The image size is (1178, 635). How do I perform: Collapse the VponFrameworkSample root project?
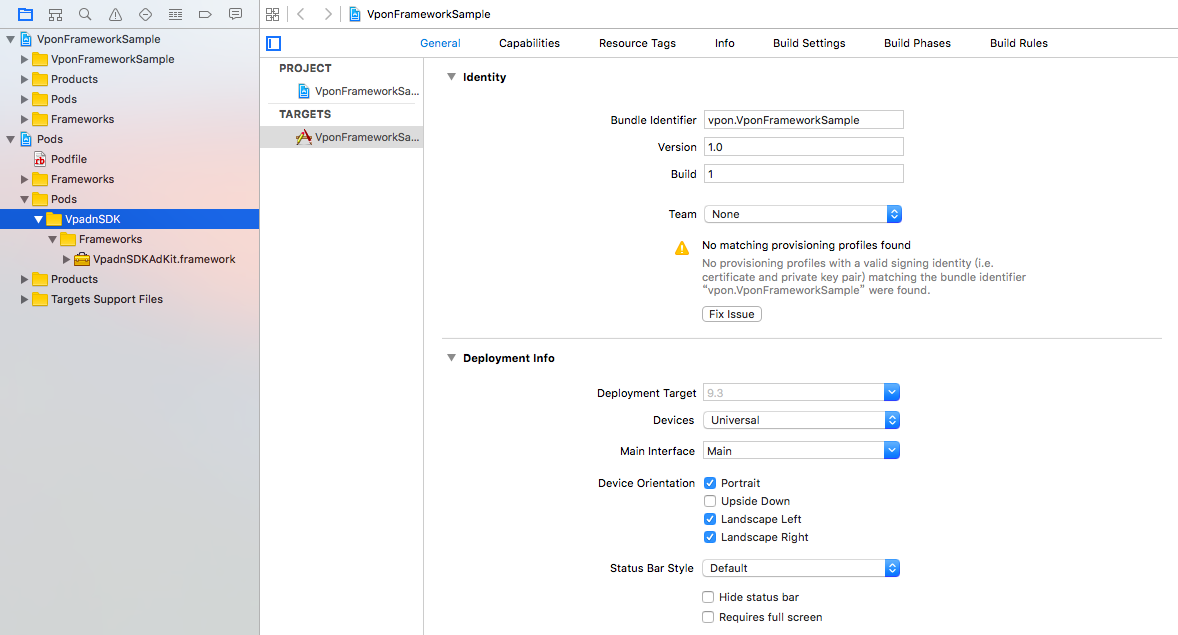[x=11, y=39]
